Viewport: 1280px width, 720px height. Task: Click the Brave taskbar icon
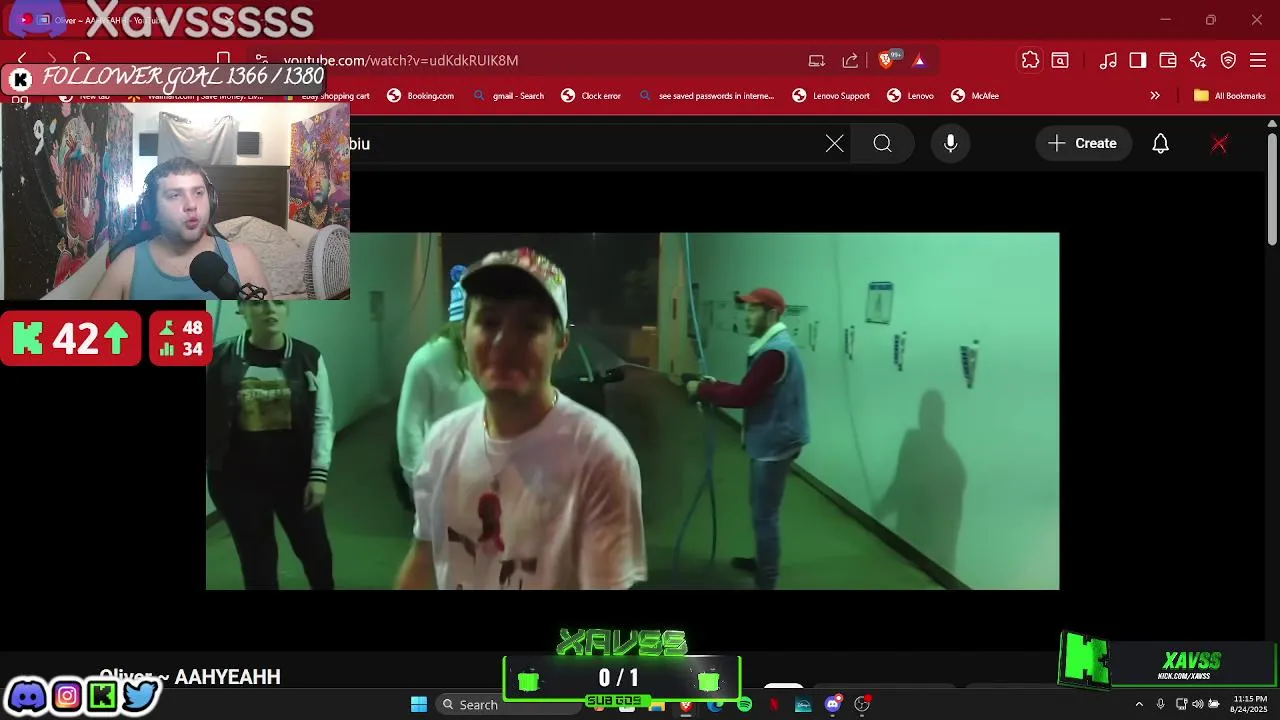tap(686, 704)
